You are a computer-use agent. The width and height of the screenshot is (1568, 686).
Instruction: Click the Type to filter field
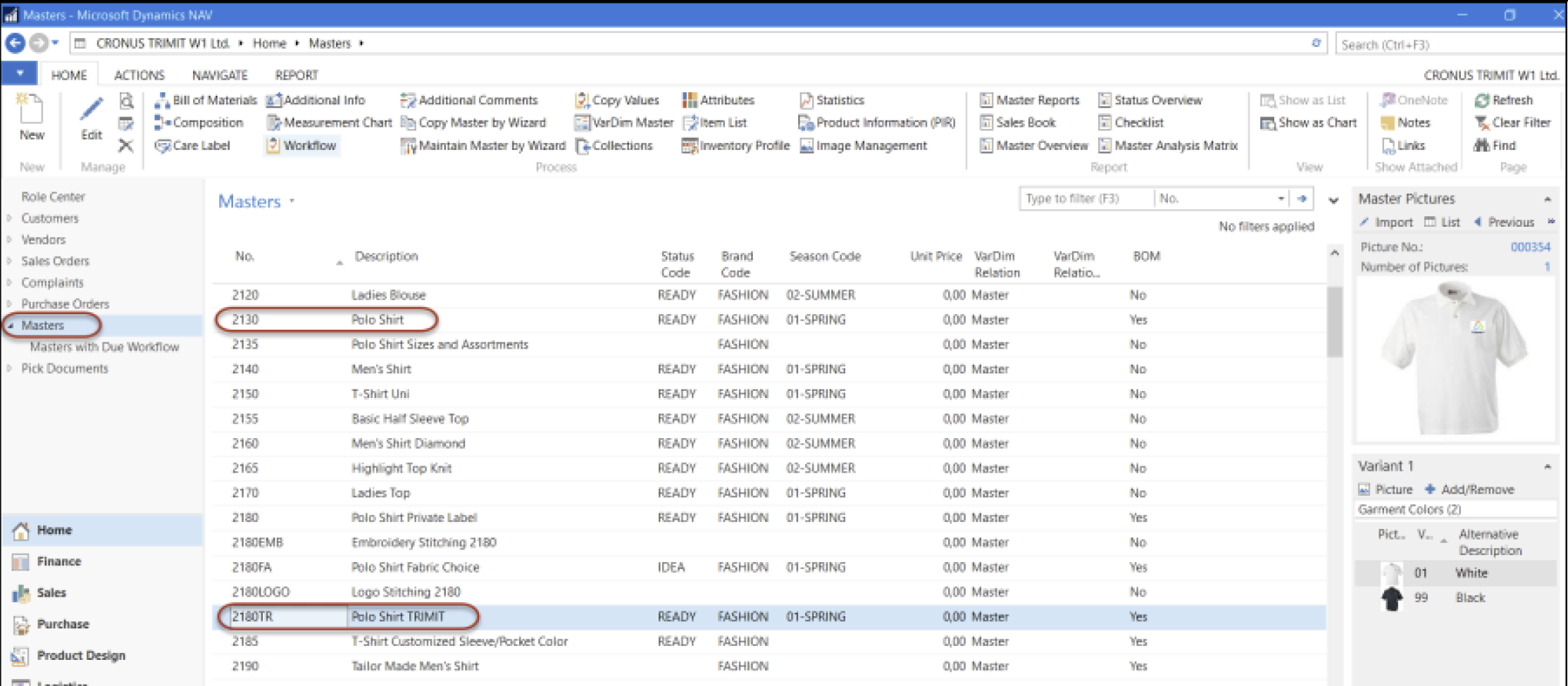coord(1086,199)
